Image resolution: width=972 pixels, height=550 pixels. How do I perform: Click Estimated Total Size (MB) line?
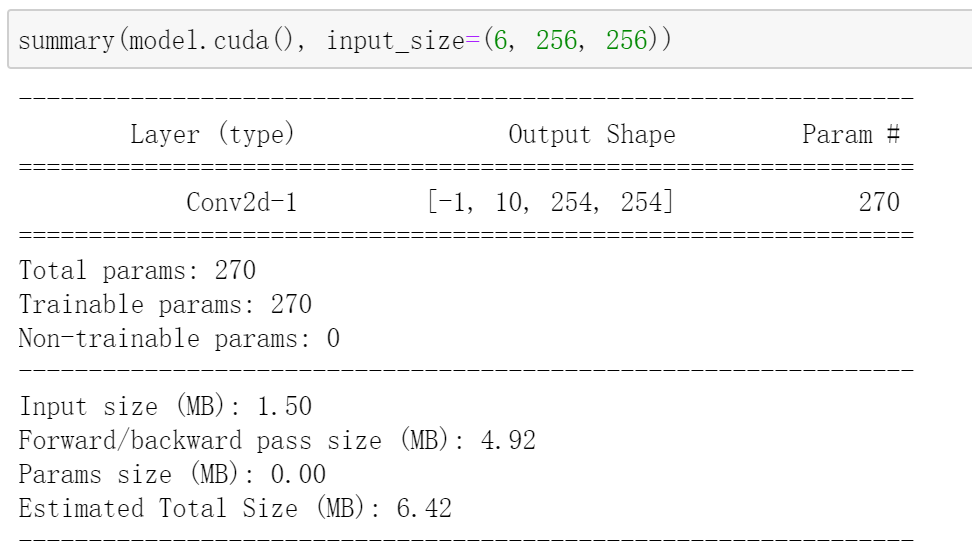coord(235,508)
